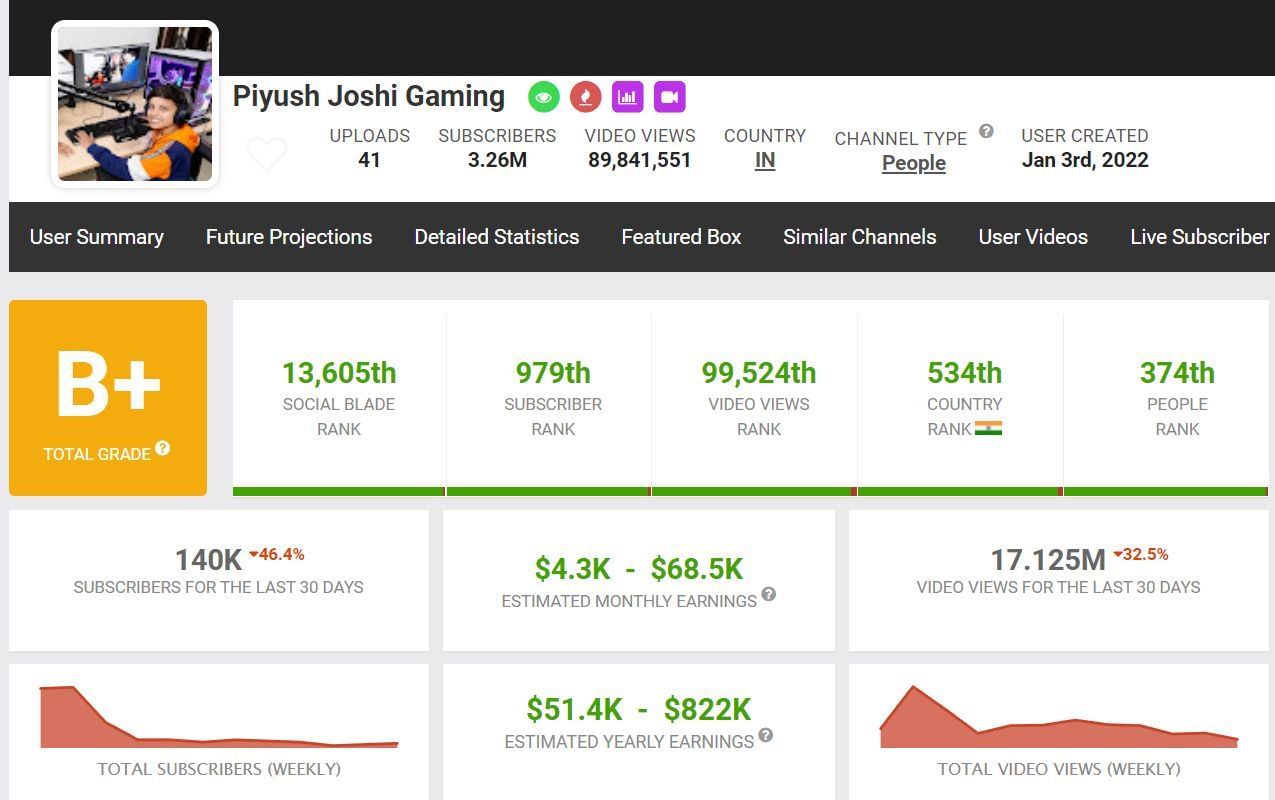Click the Total Subscribers weekly chart
The image size is (1275, 800).
[219, 718]
